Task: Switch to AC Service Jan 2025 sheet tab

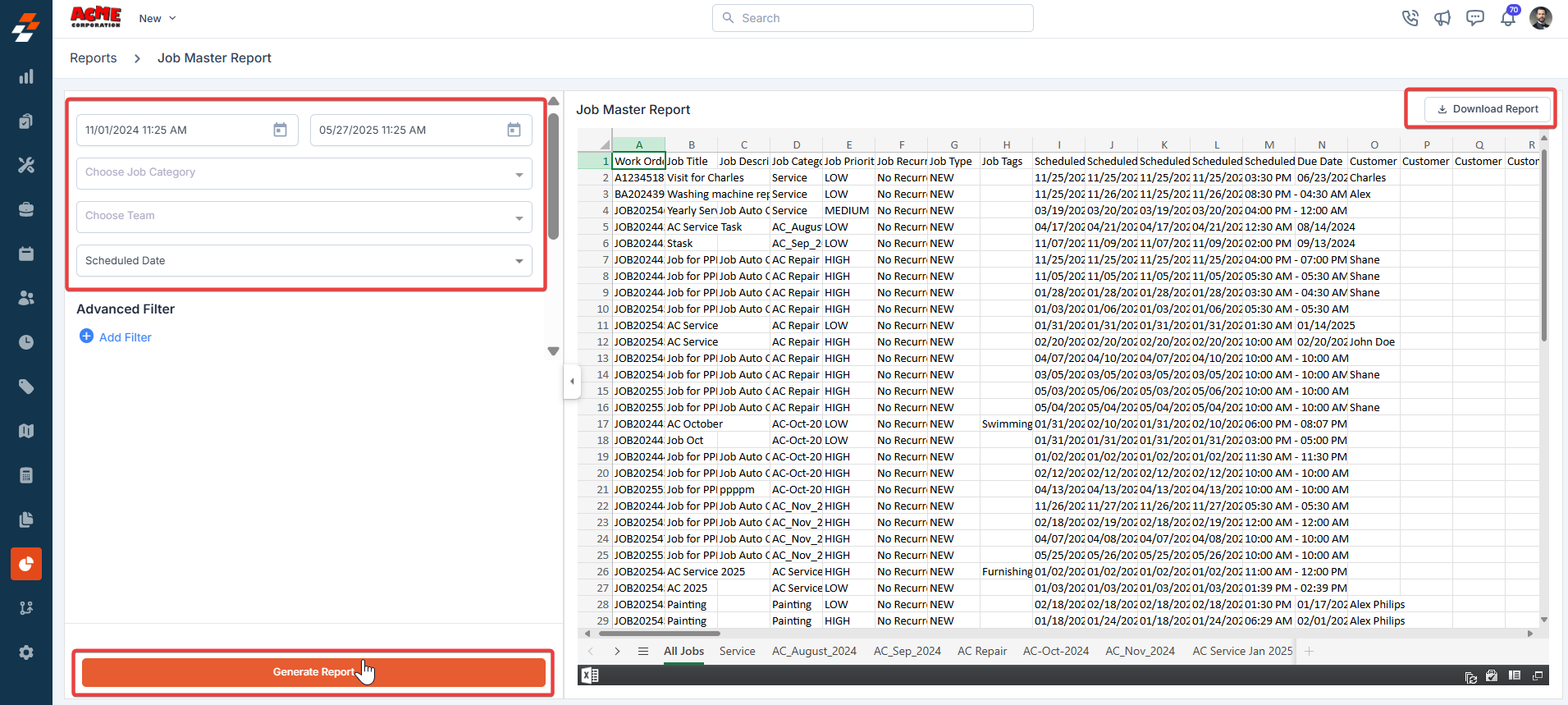Action: tap(1242, 651)
